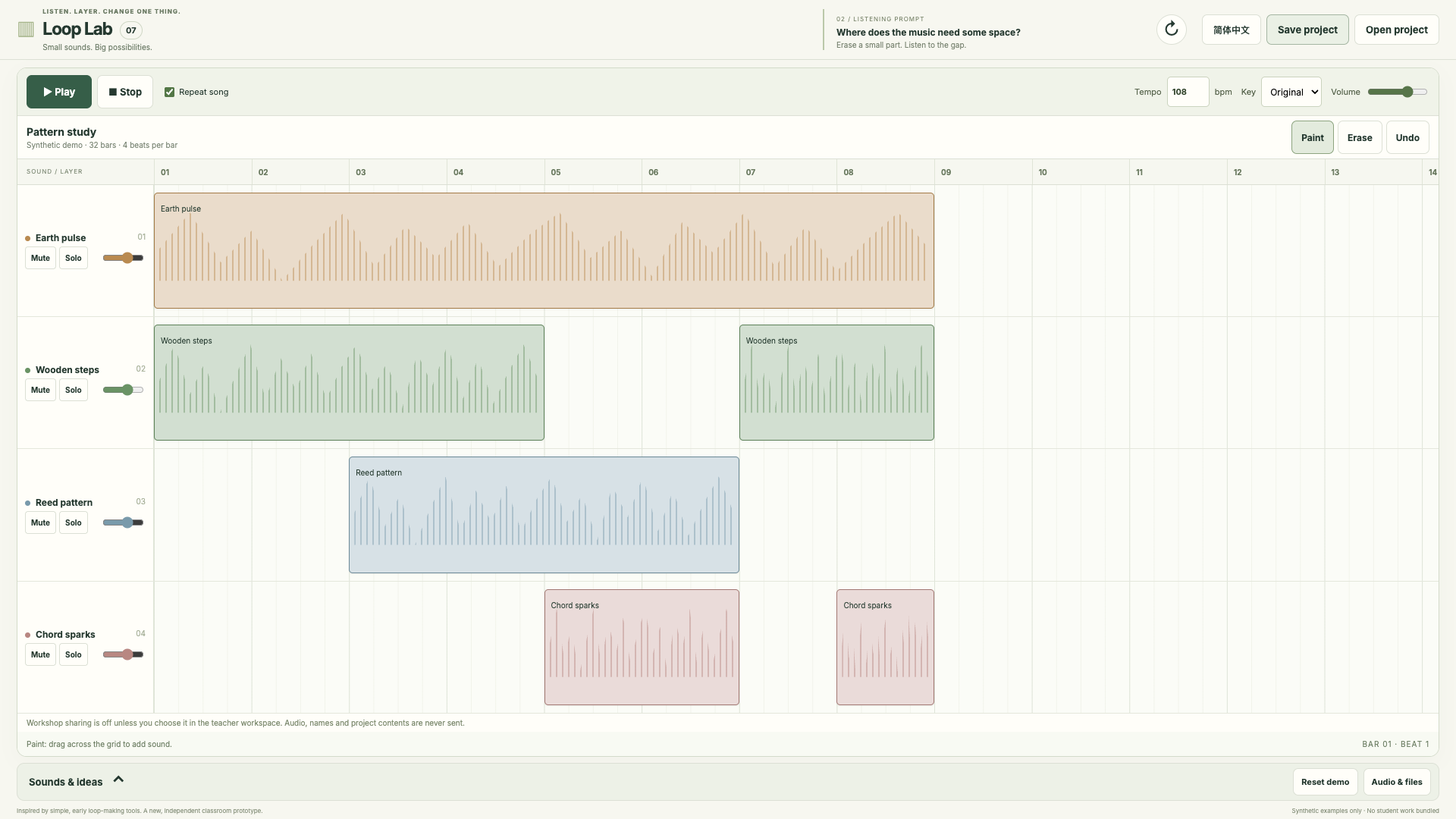Click the Tempo bpm input field

(1188, 92)
